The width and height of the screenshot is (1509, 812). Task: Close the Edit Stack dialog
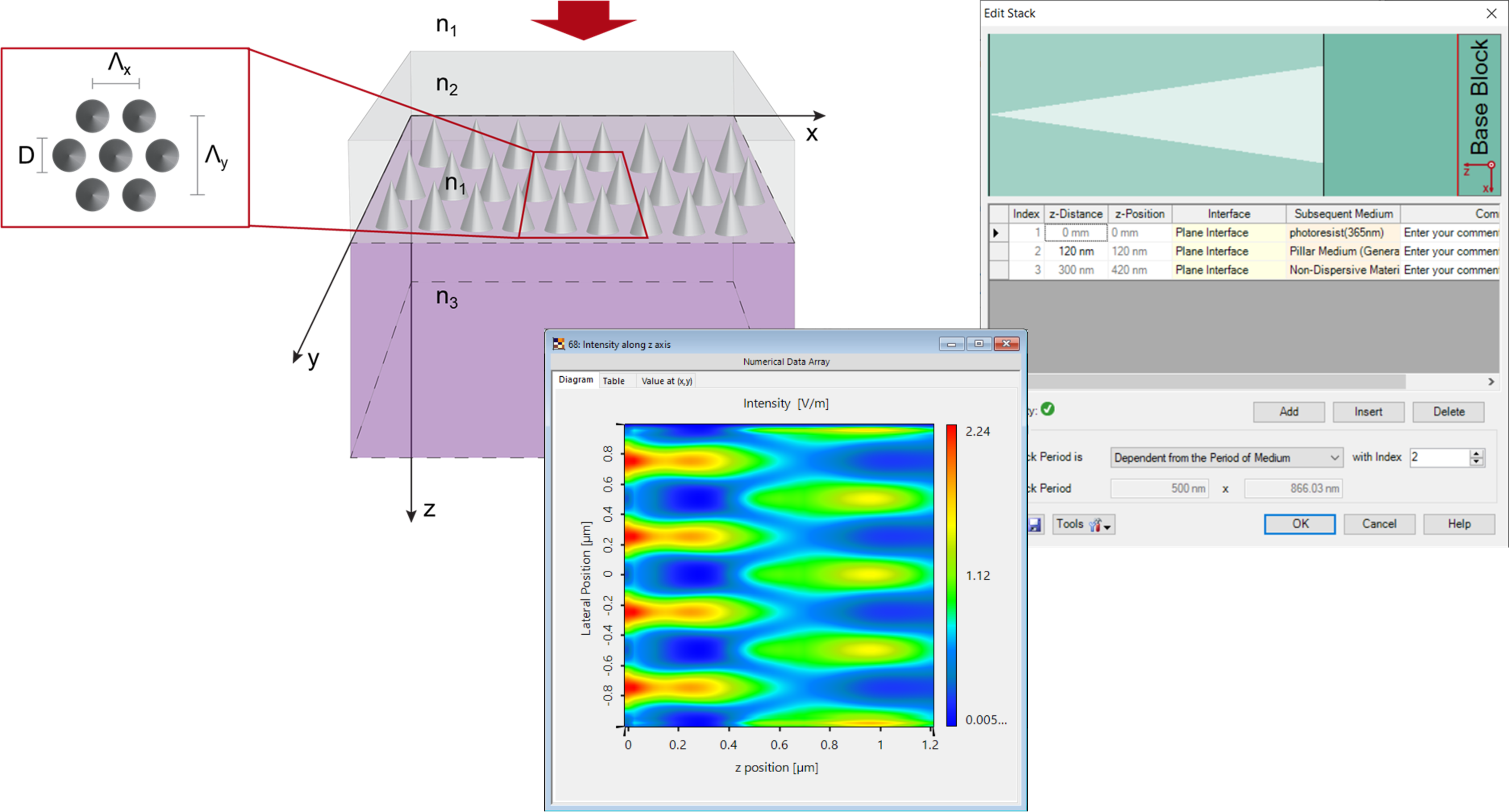pos(1492,13)
